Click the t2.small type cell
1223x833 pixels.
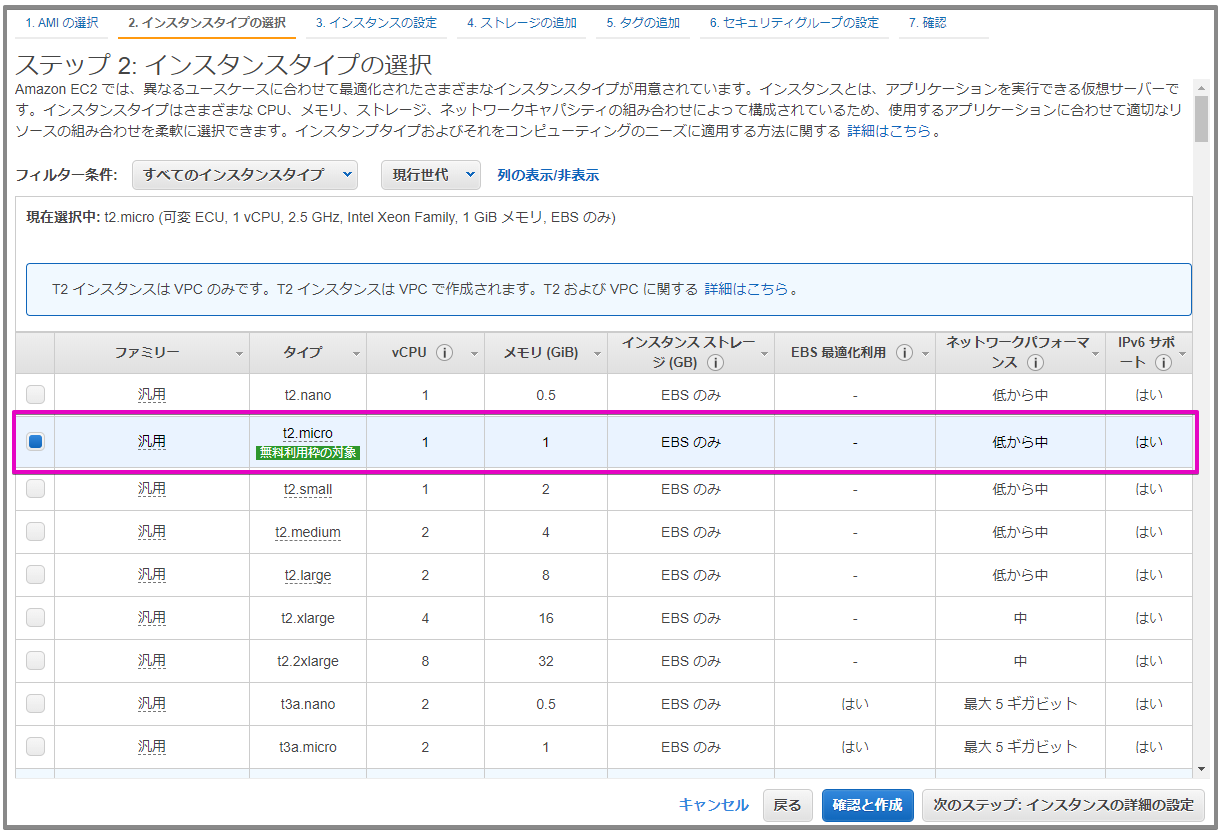308,489
